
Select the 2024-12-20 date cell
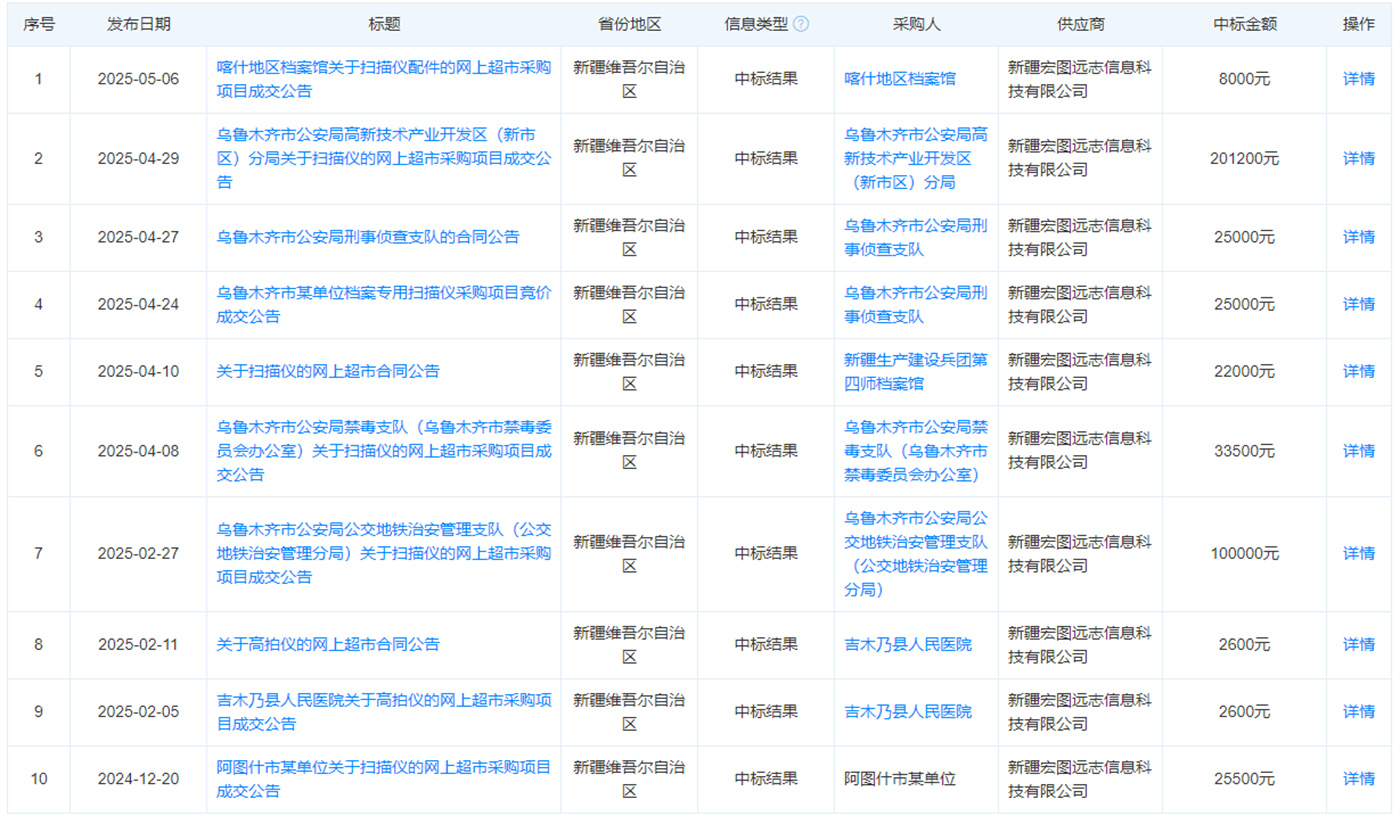[x=138, y=779]
